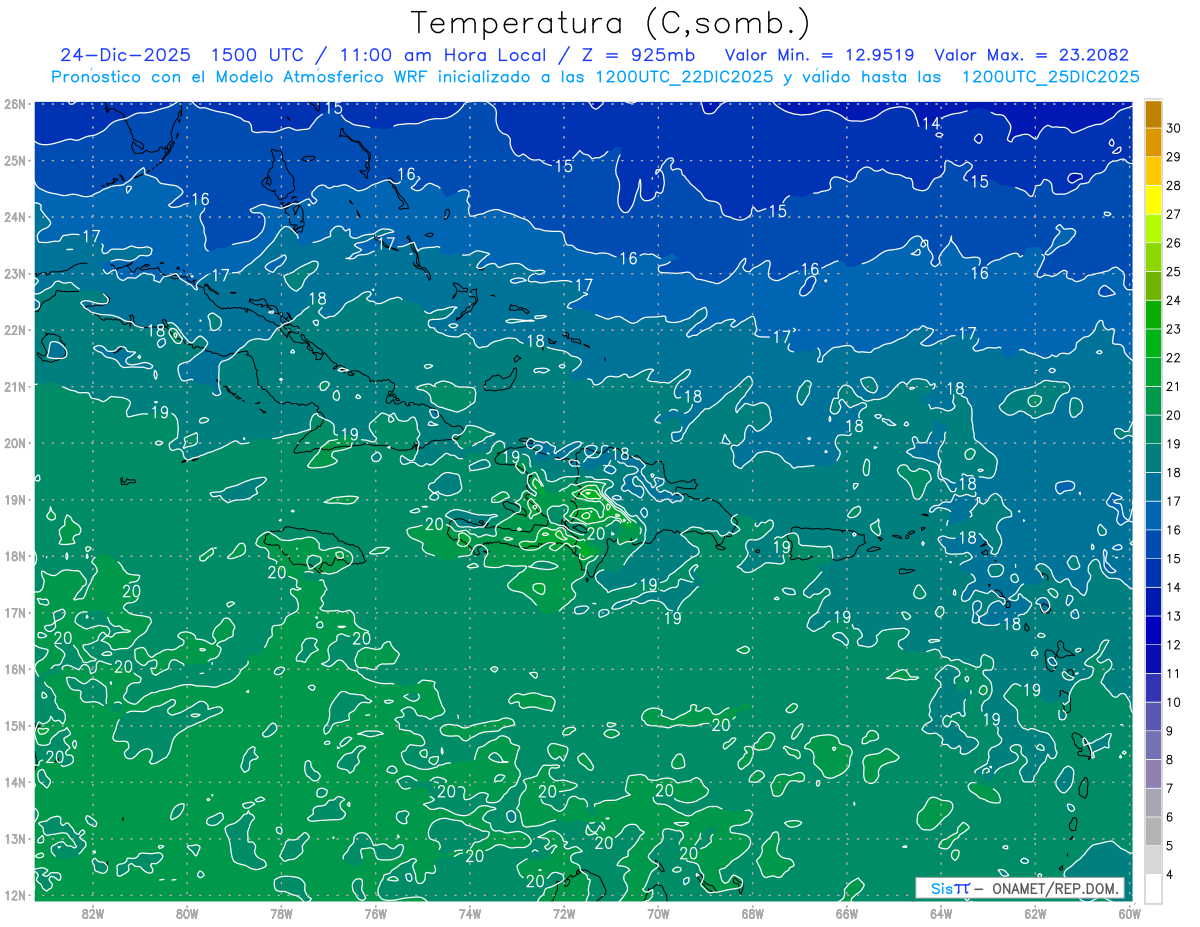The image size is (1200, 927).
Task: Select the orange swatch above colorbar value 30
Action: [1153, 114]
